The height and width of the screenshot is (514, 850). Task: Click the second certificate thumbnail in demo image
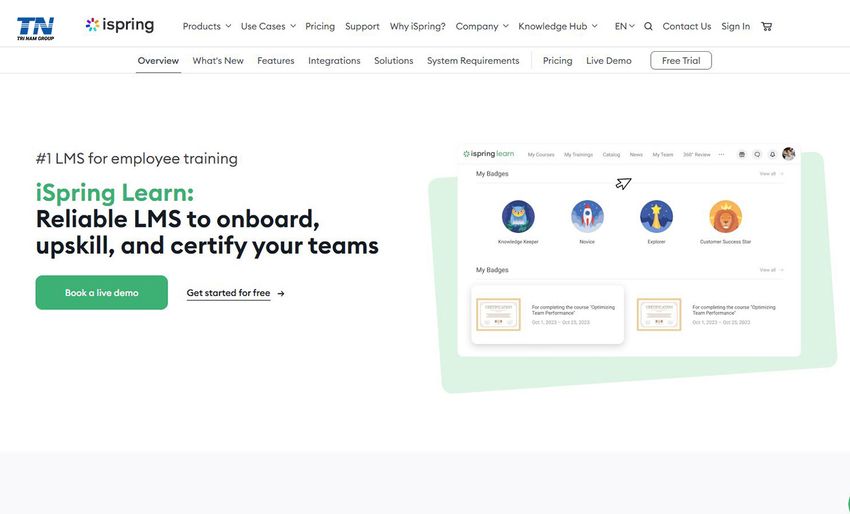658,314
